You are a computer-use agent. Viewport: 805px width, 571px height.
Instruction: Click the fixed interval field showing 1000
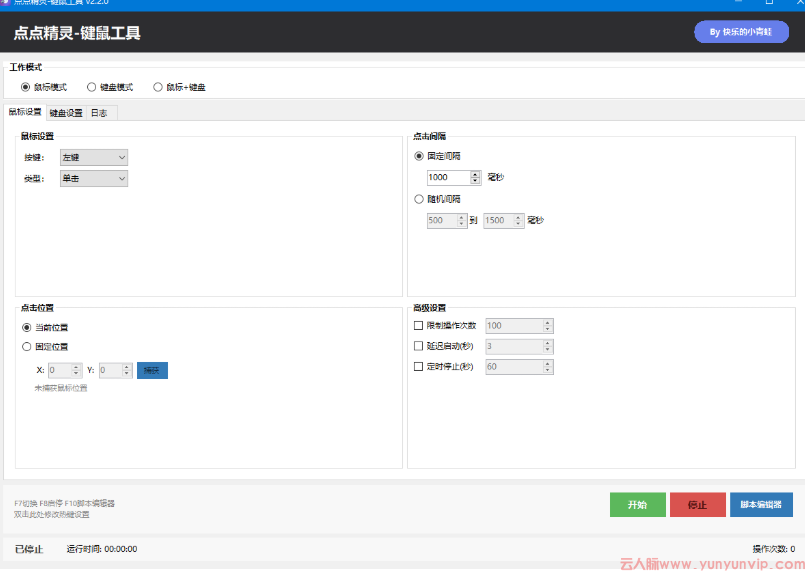pyautogui.click(x=446, y=177)
